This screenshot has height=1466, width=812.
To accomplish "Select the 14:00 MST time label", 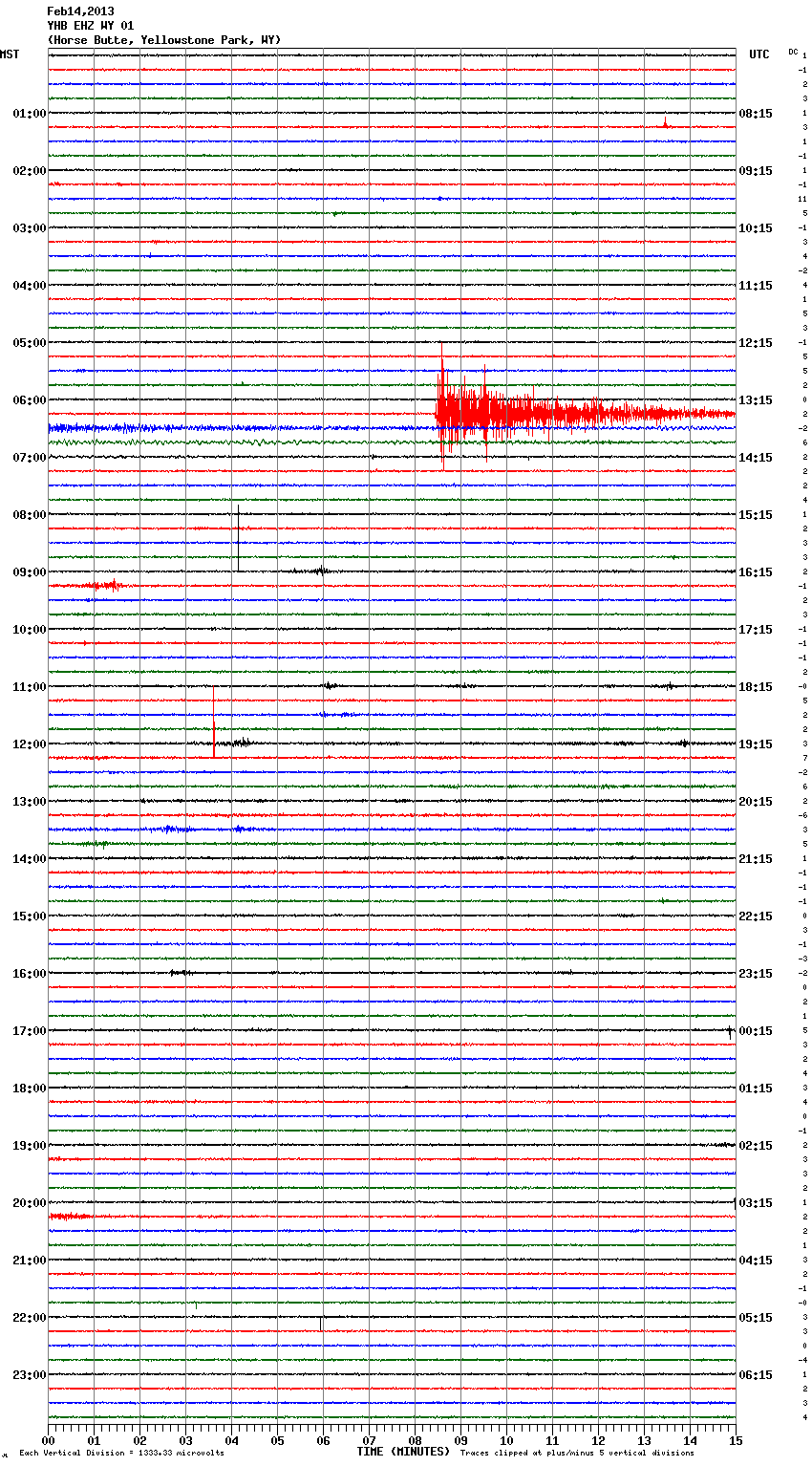I will [x=29, y=859].
